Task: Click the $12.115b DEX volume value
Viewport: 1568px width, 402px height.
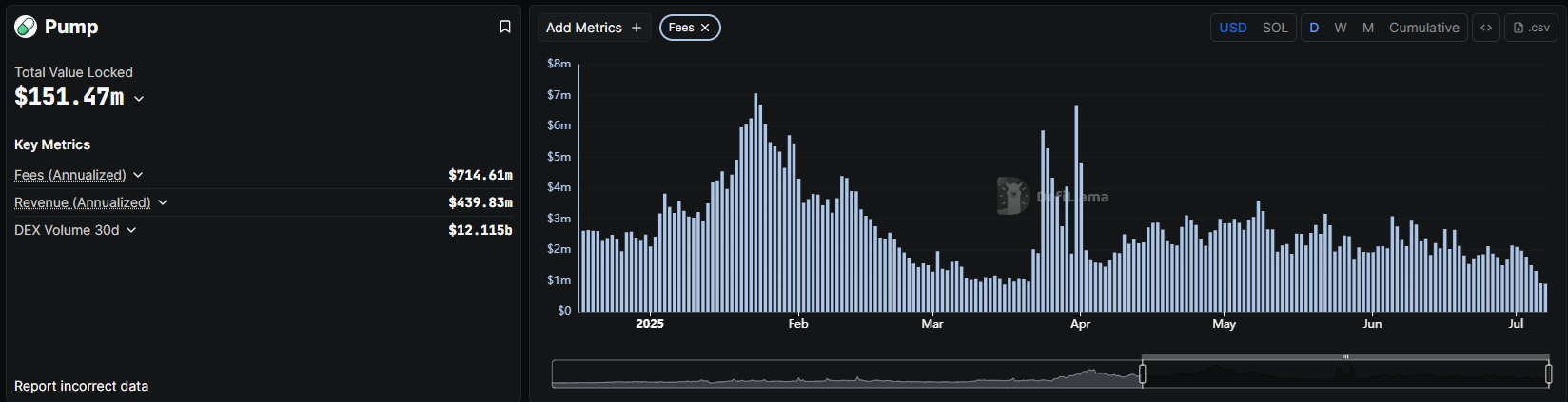Action: 480,230
